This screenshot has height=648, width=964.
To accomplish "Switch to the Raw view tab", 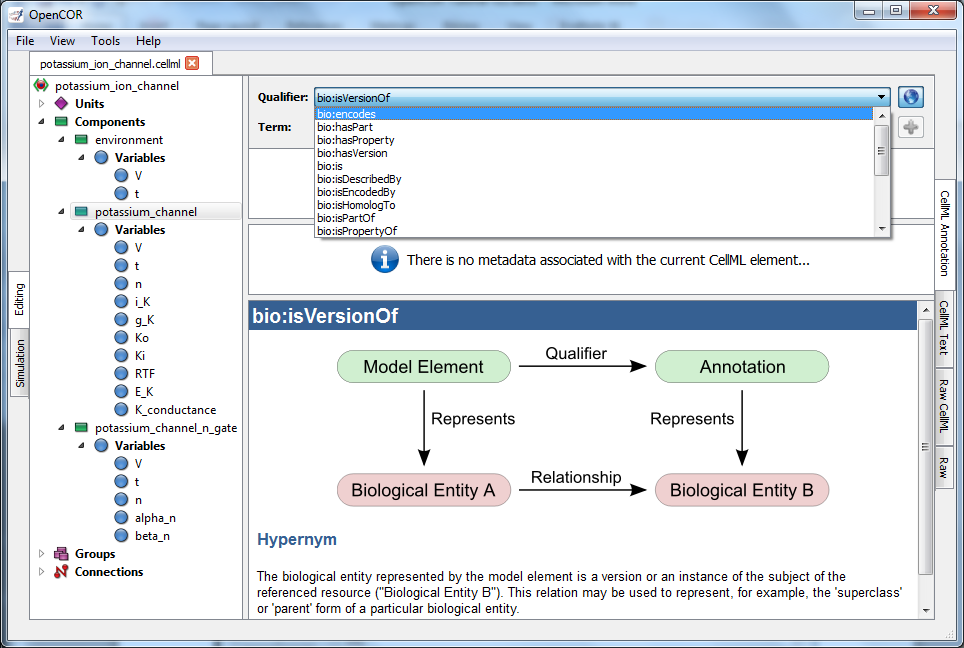I will pyautogui.click(x=944, y=468).
